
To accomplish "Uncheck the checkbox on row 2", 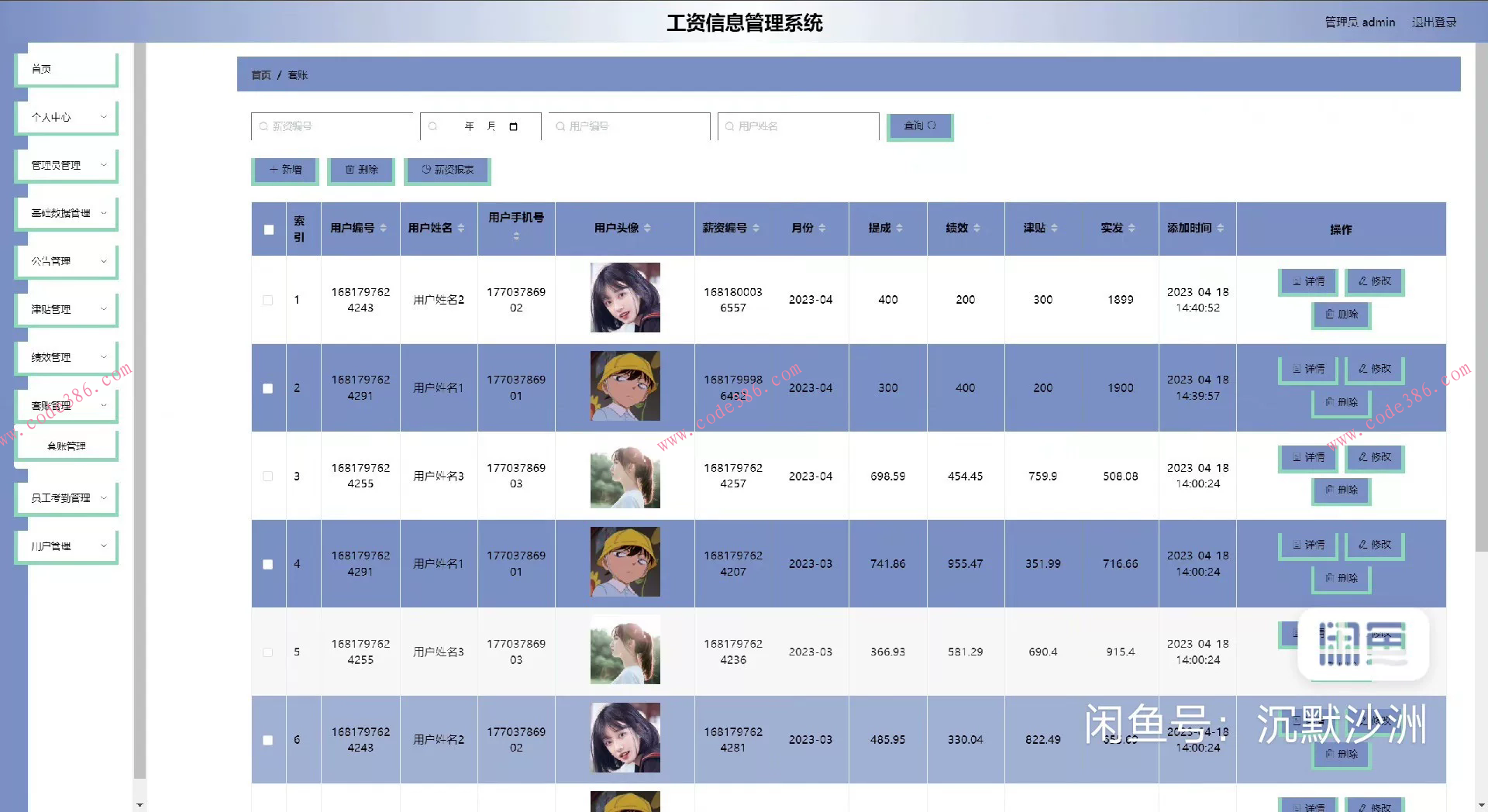I will tap(267, 388).
